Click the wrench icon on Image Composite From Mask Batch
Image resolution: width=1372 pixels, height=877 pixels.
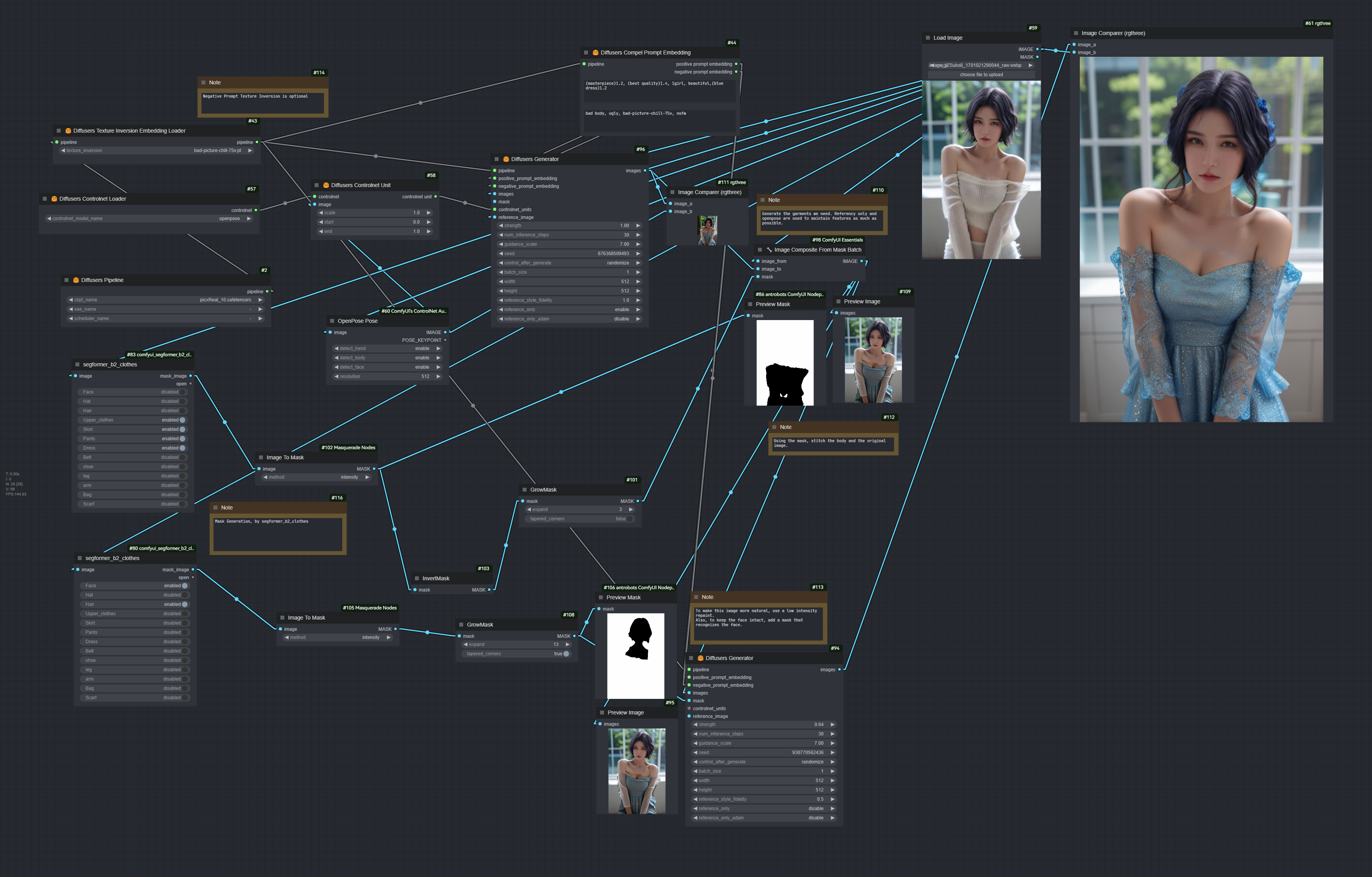[769, 250]
